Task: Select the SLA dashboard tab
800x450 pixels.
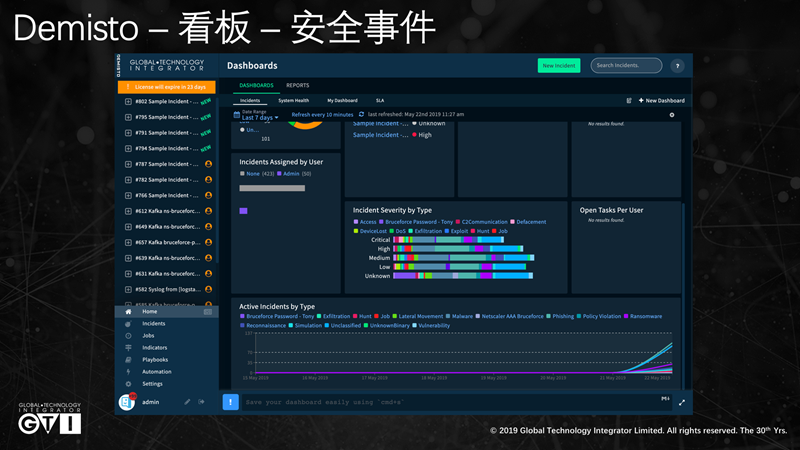Action: 380,101
